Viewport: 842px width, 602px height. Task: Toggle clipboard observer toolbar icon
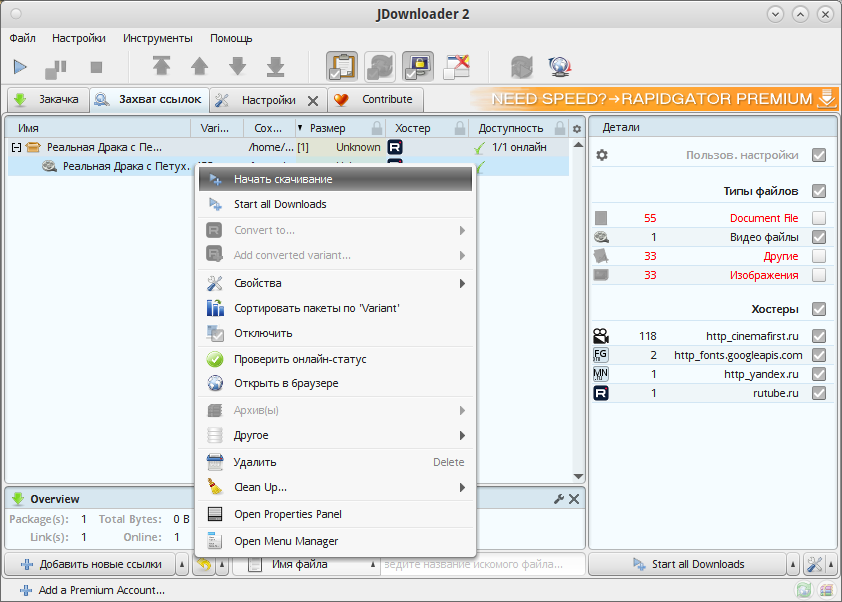[x=342, y=67]
